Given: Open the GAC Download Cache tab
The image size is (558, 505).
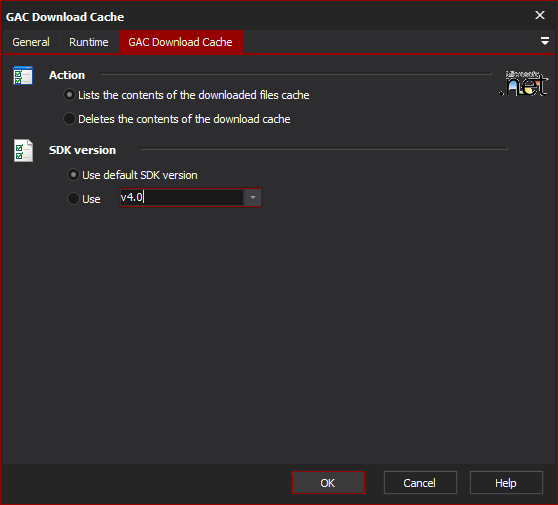Looking at the screenshot, I should click(181, 42).
